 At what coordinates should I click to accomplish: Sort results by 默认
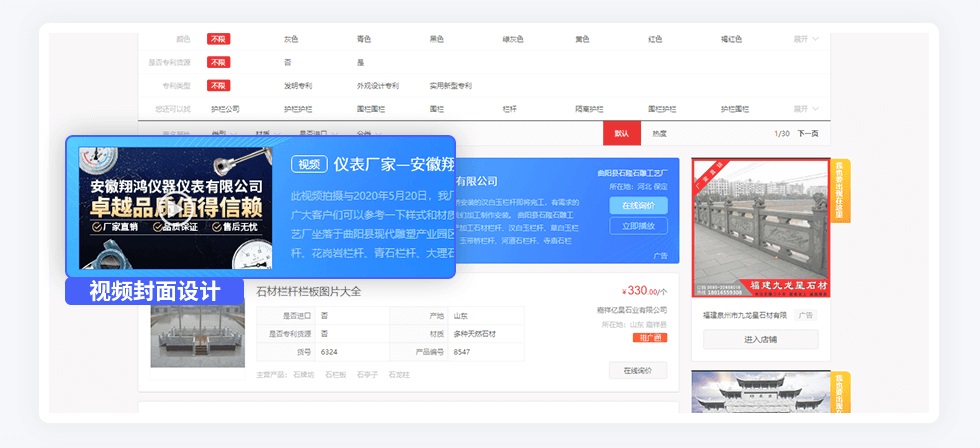pyautogui.click(x=622, y=133)
